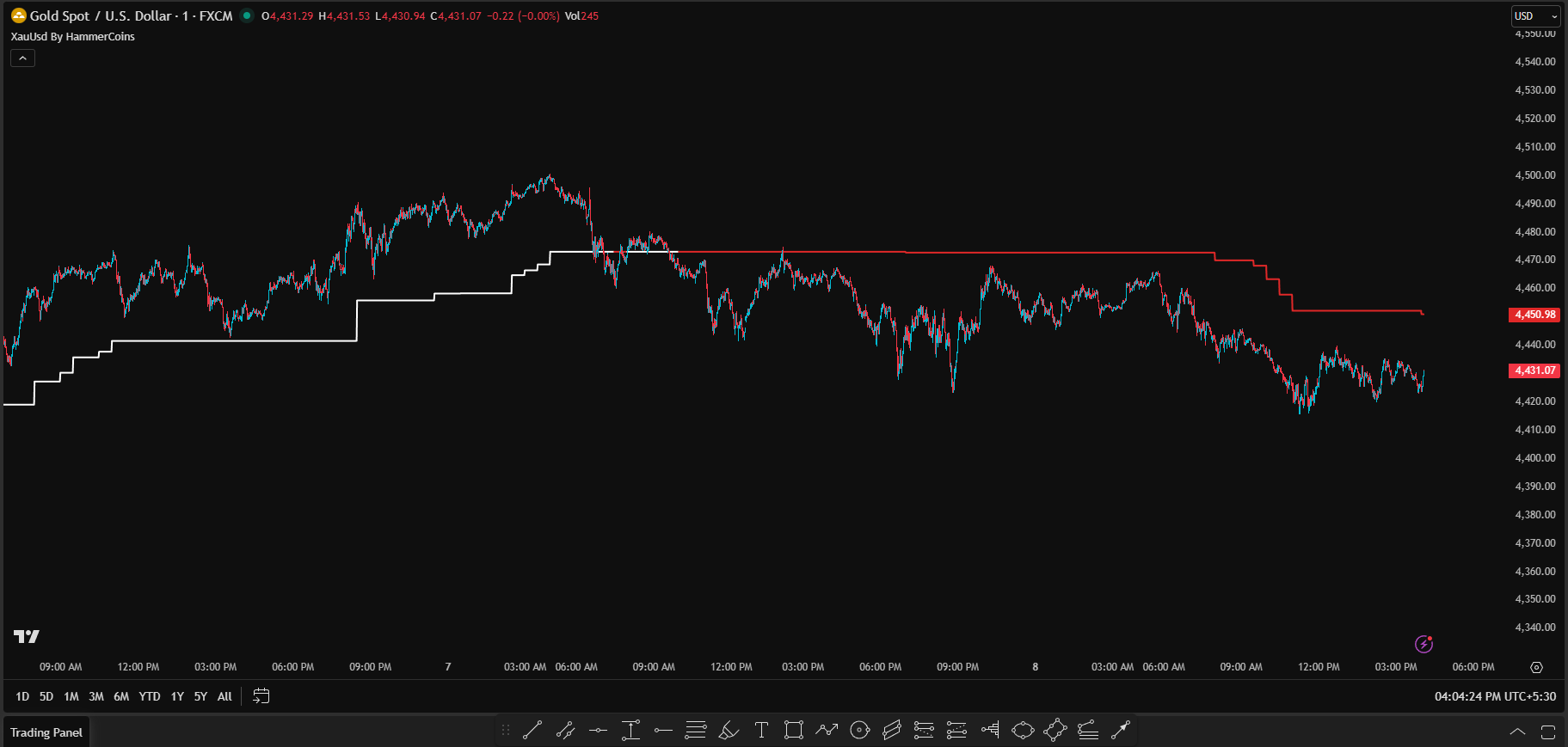Click the 06:00 PM label at axis end
The height and width of the screenshot is (747, 1568).
[x=1473, y=667]
